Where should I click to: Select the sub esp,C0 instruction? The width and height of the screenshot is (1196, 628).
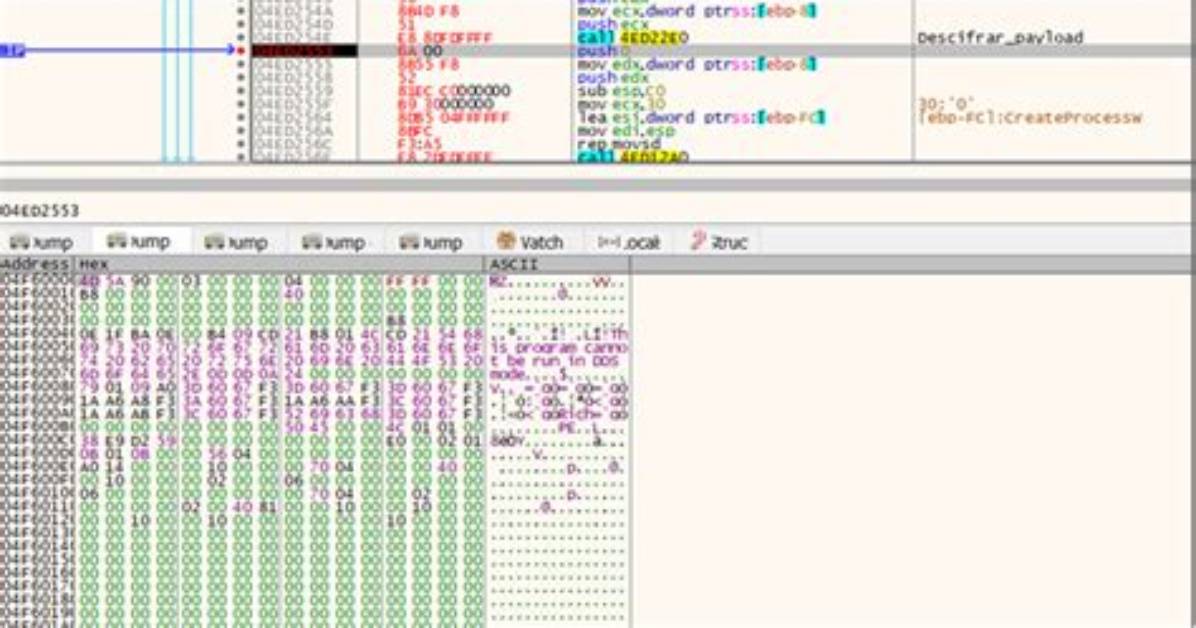pos(622,91)
